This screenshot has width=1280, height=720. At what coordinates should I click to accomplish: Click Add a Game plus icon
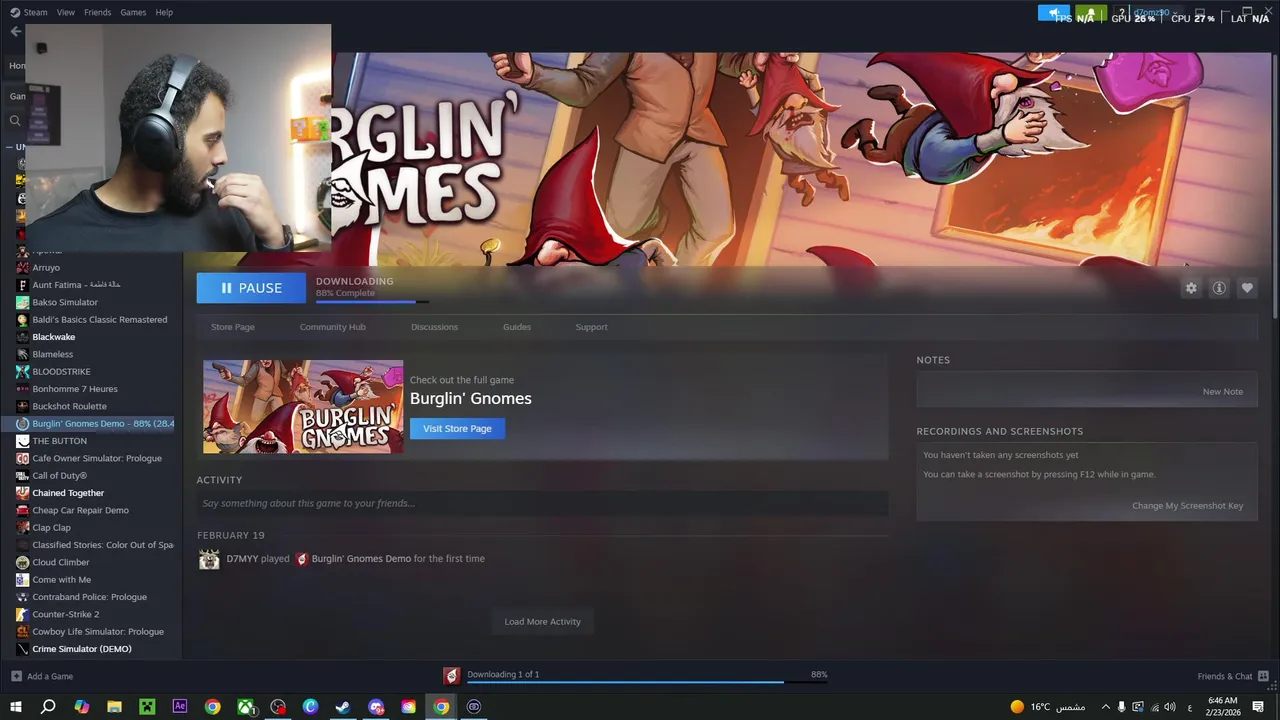click(16, 676)
